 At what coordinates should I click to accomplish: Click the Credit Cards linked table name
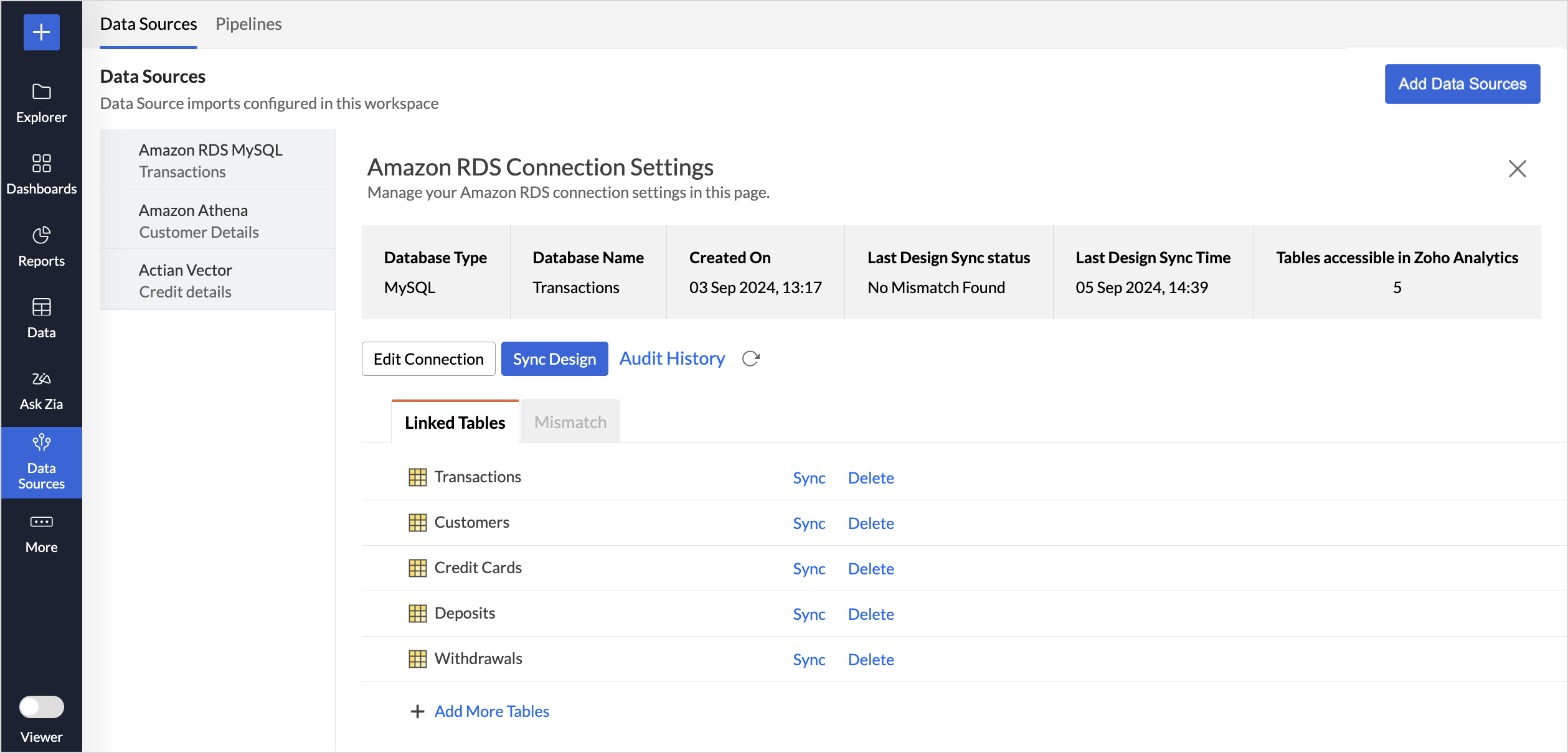[x=478, y=568]
